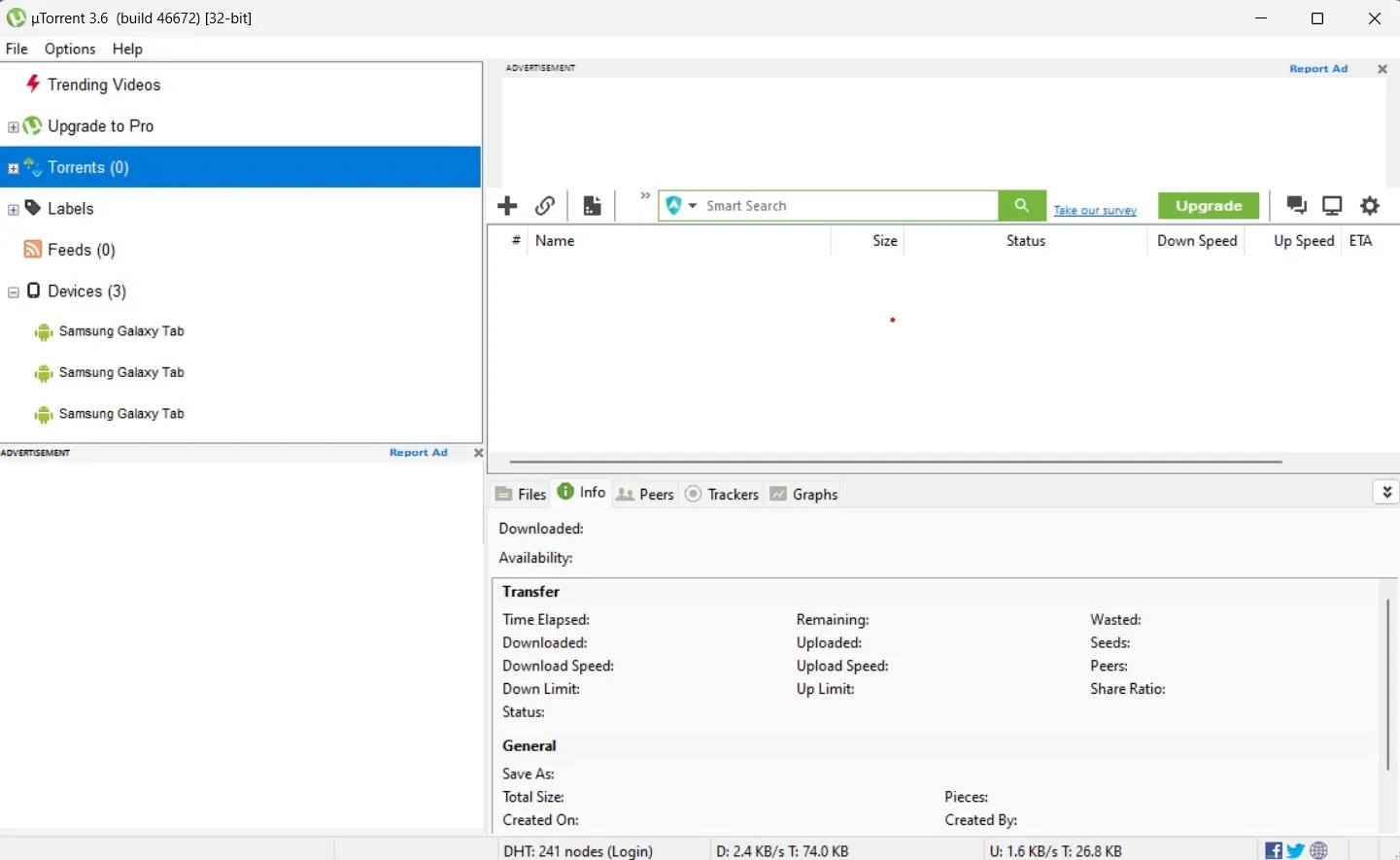Click the Add Torrent from URL link icon

(545, 206)
